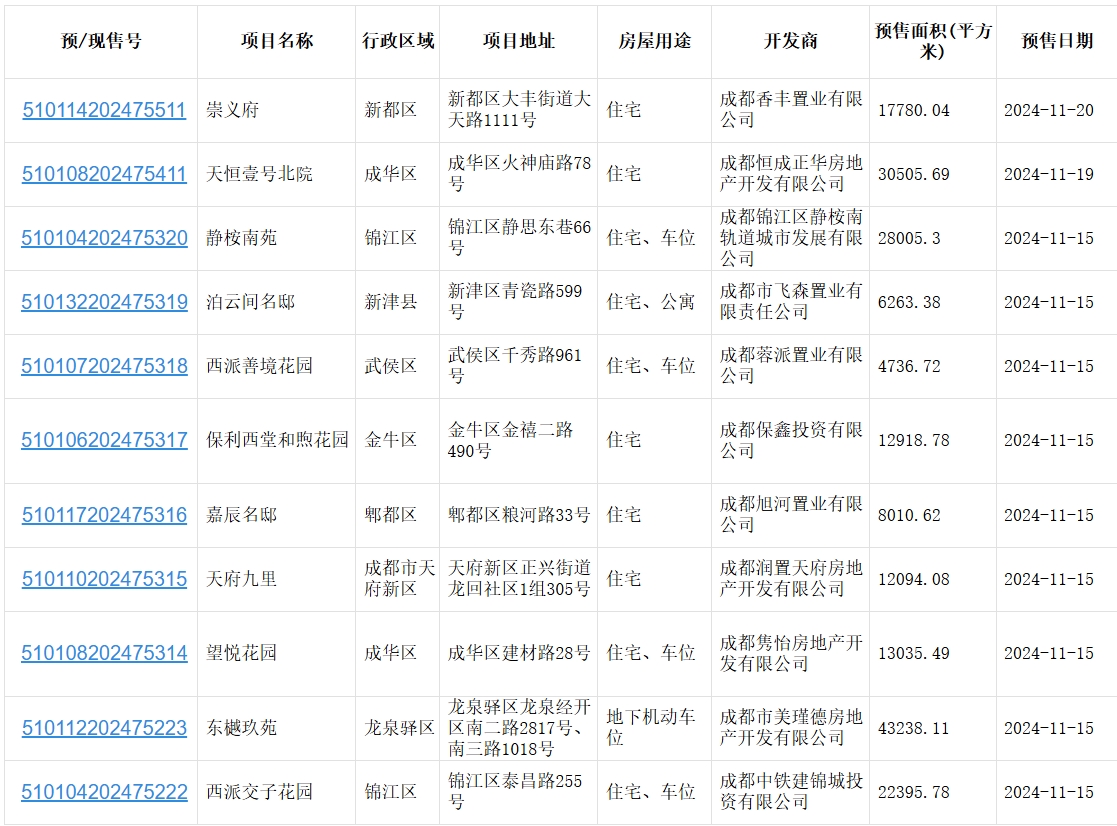This screenshot has height=826, width=1117.
Task: Click address 锦江区静思东巷66号
Action: 519,239
